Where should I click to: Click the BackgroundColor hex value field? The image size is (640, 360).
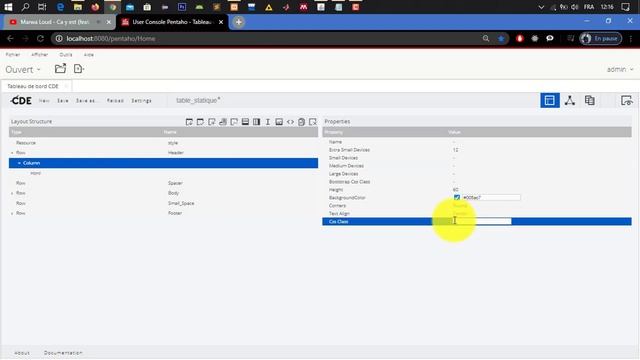tap(491, 198)
